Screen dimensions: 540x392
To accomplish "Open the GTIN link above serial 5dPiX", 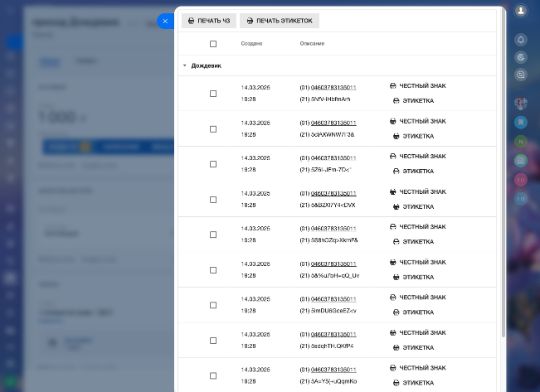I will tap(333, 123).
